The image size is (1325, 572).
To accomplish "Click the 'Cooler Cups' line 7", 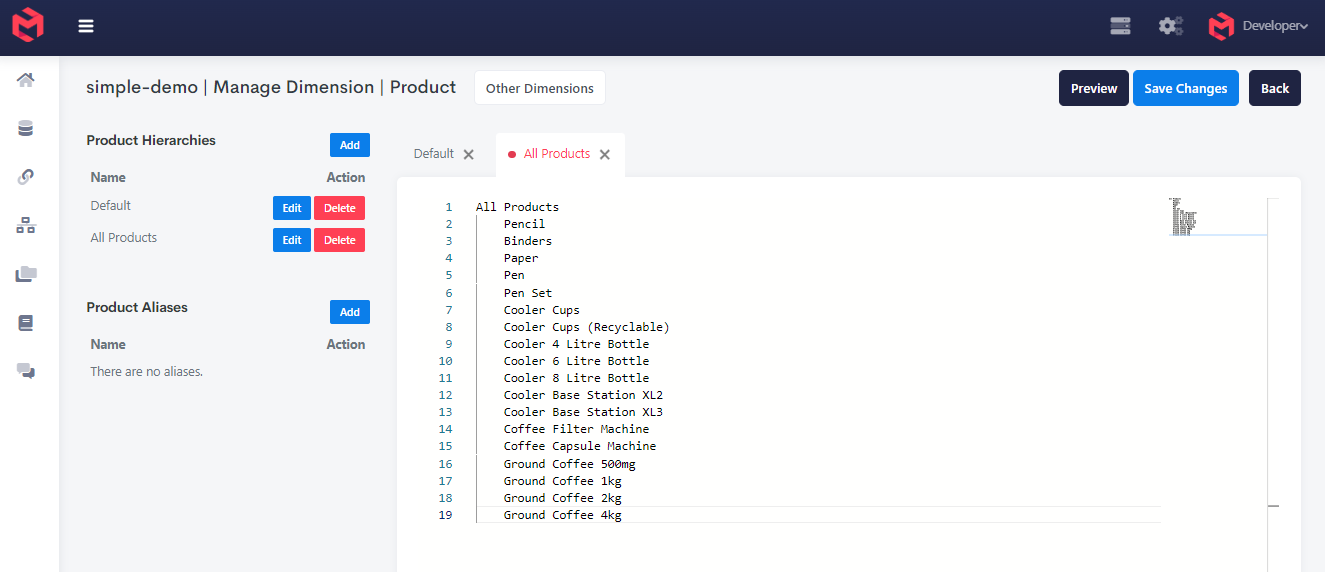I will coord(541,310).
